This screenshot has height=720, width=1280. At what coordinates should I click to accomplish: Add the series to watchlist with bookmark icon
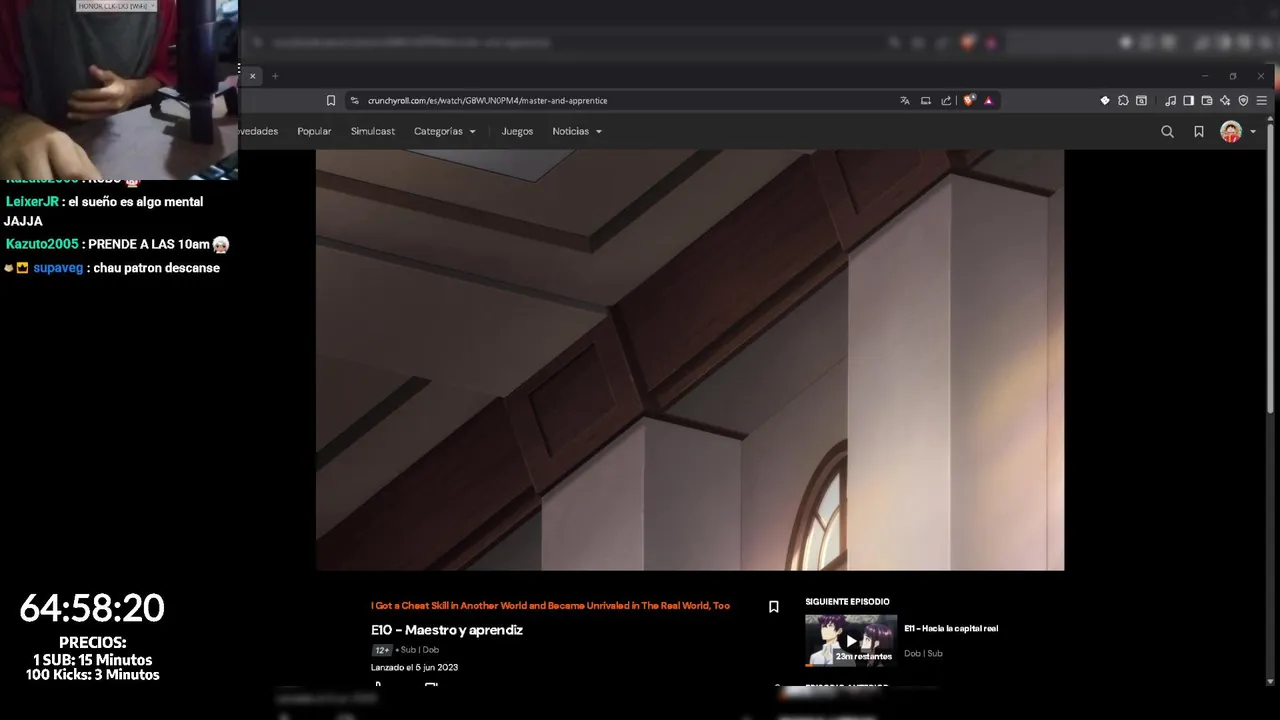(x=773, y=607)
